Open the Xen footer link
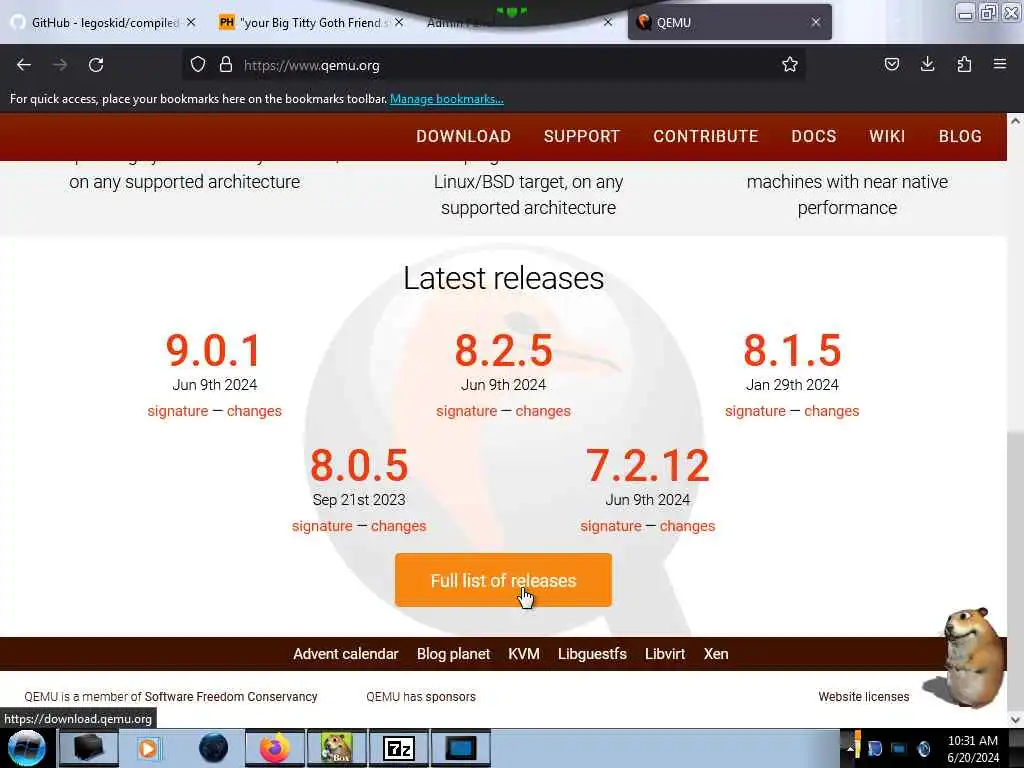The image size is (1024, 768). tap(716, 654)
